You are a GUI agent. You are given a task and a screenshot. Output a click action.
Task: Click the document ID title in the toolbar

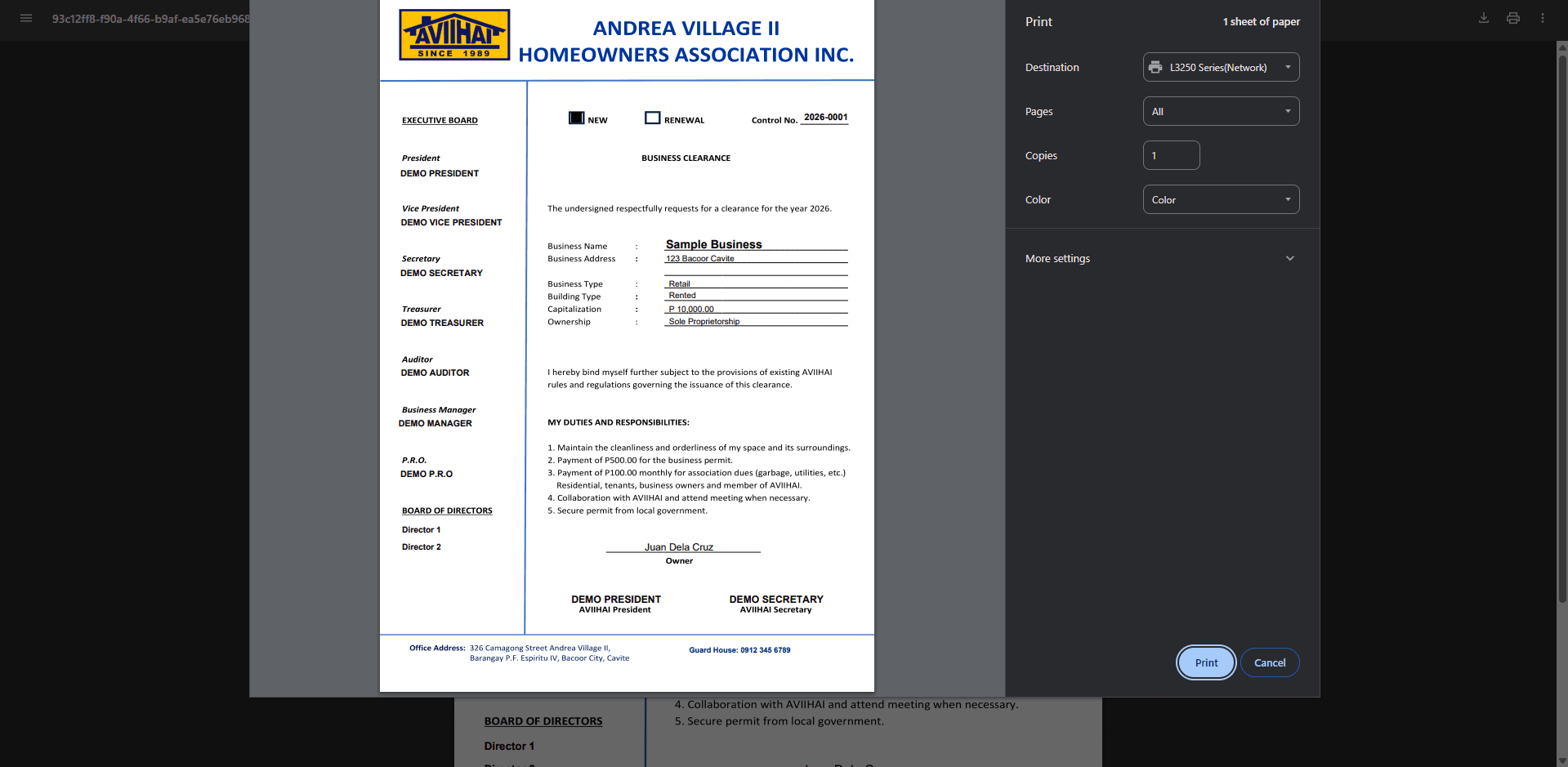(151, 17)
